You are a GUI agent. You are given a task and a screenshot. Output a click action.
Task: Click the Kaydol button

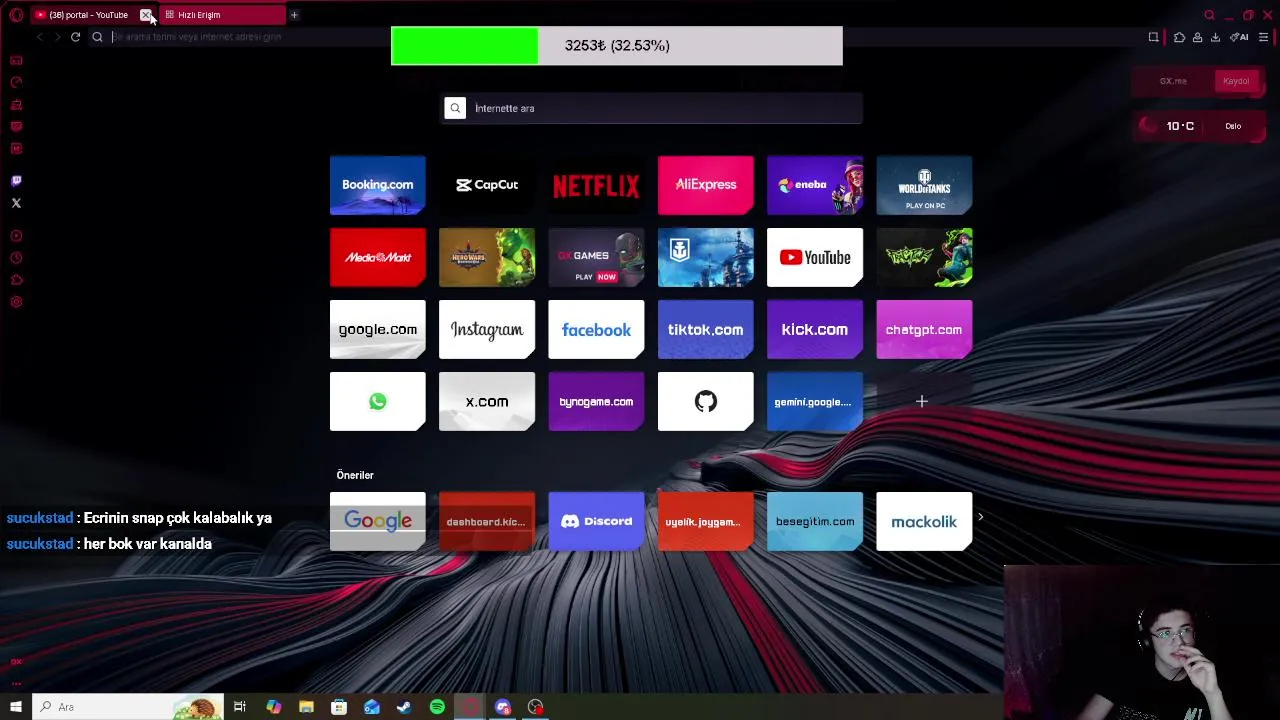pyautogui.click(x=1236, y=81)
